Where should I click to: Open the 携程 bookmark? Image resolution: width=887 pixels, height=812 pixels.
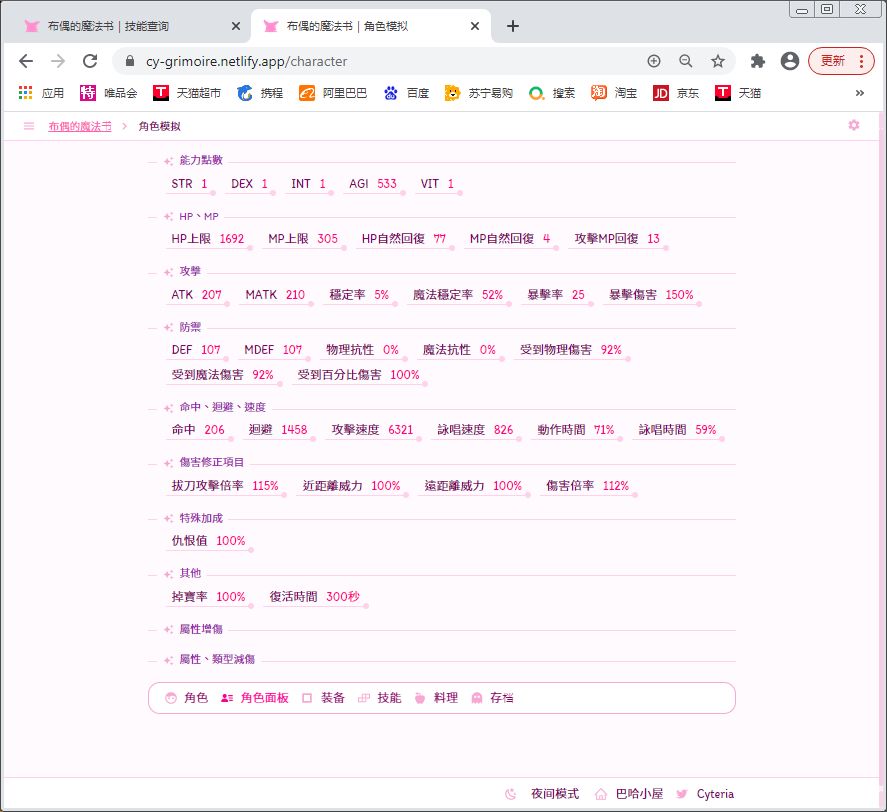260,93
